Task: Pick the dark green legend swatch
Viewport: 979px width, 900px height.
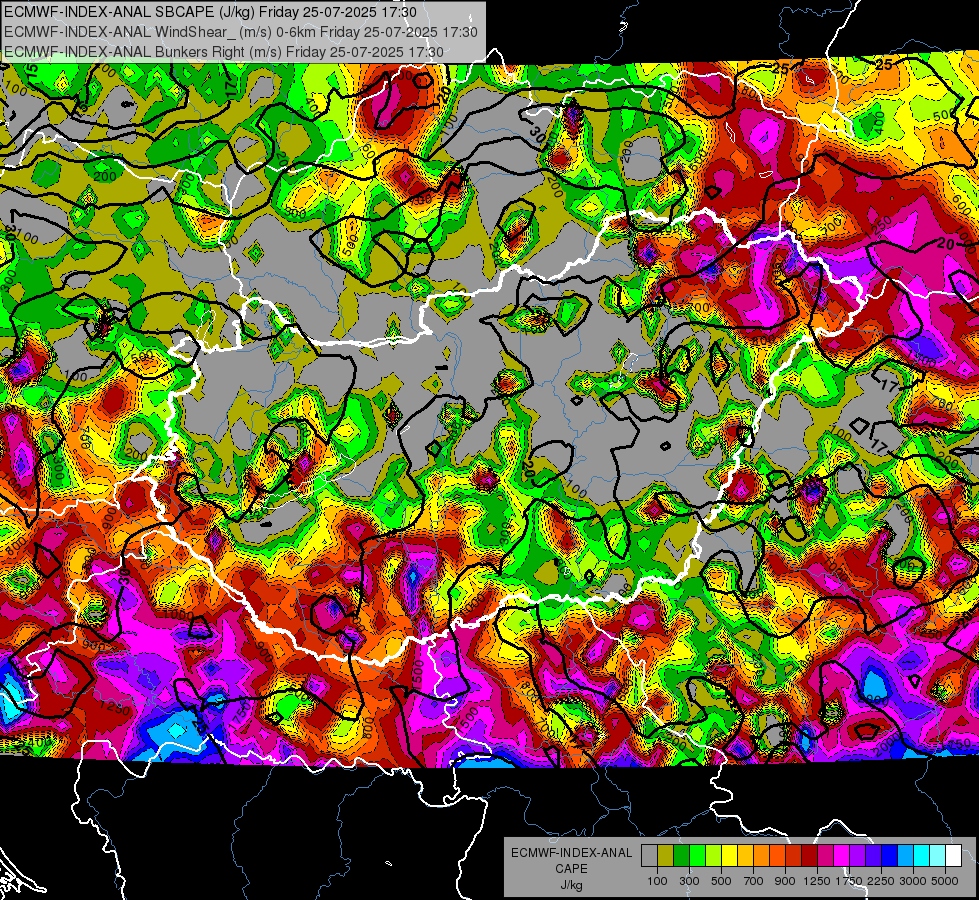Action: click(681, 856)
